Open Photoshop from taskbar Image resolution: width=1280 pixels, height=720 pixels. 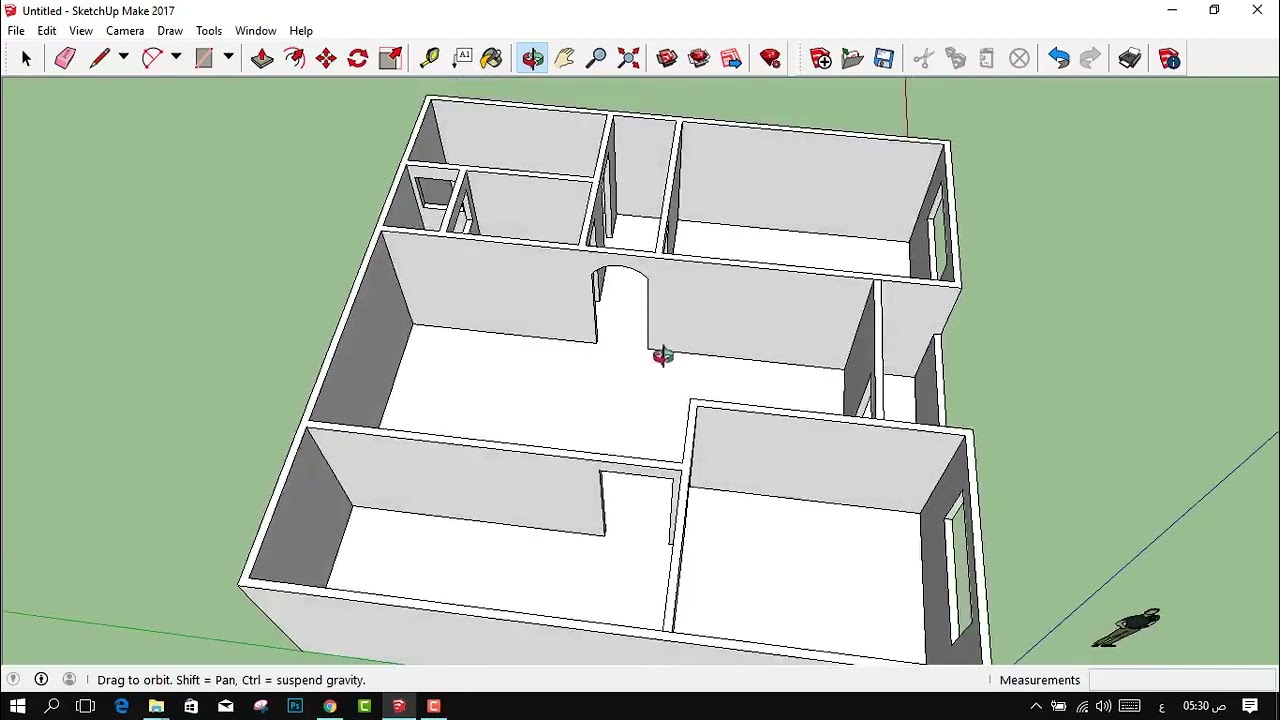pos(295,706)
